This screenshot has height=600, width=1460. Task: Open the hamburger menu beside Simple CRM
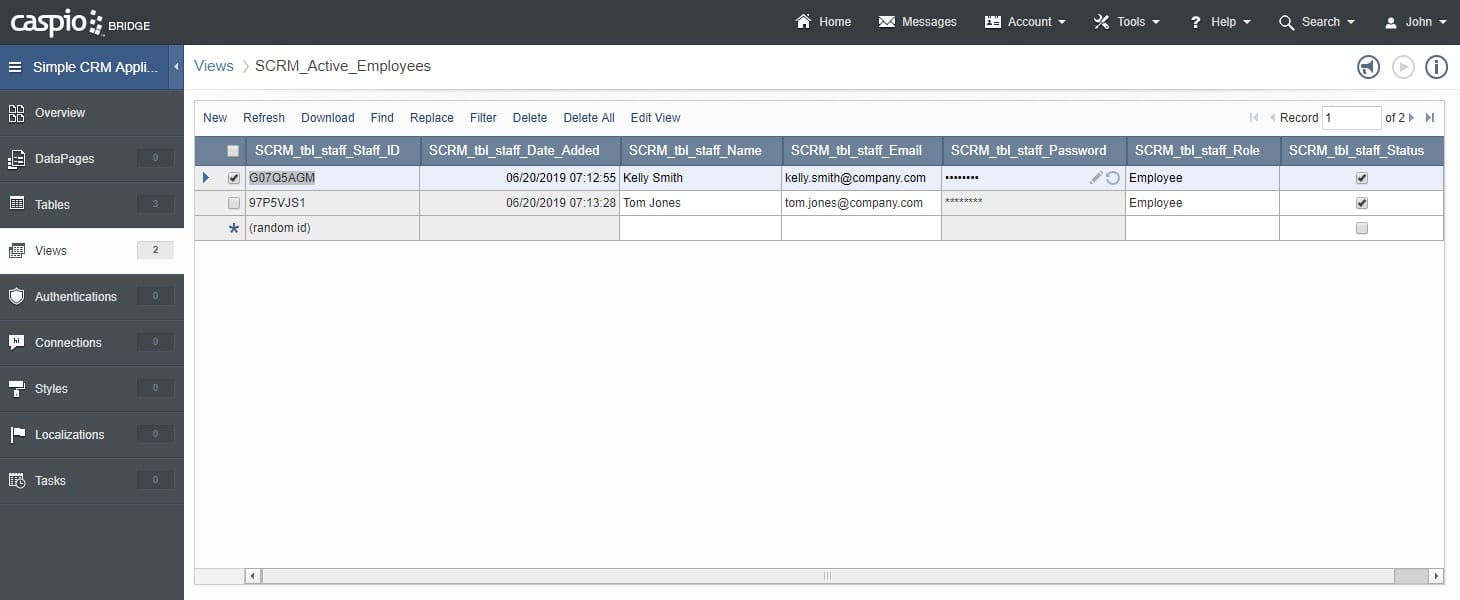(15, 68)
